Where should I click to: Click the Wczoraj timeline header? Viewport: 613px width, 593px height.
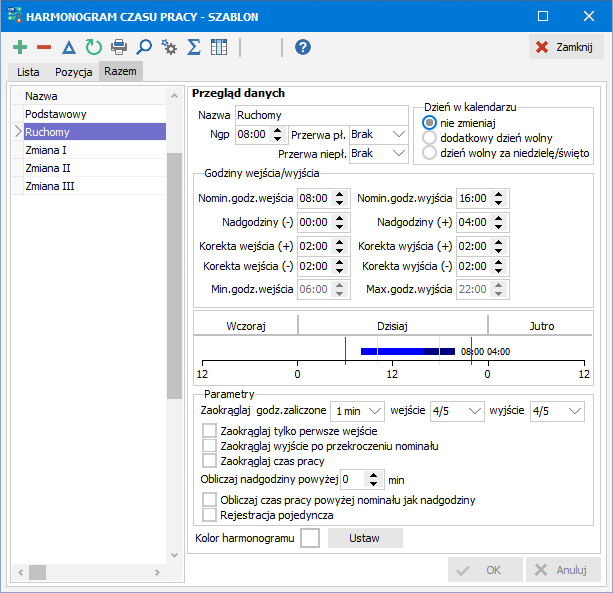(x=246, y=326)
